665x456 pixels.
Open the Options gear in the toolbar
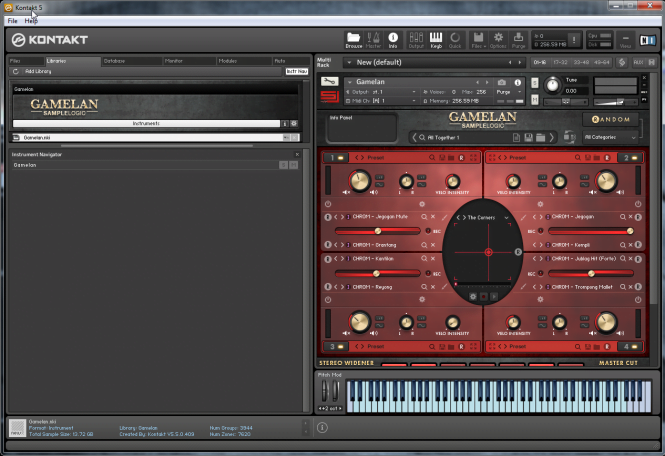coord(498,40)
